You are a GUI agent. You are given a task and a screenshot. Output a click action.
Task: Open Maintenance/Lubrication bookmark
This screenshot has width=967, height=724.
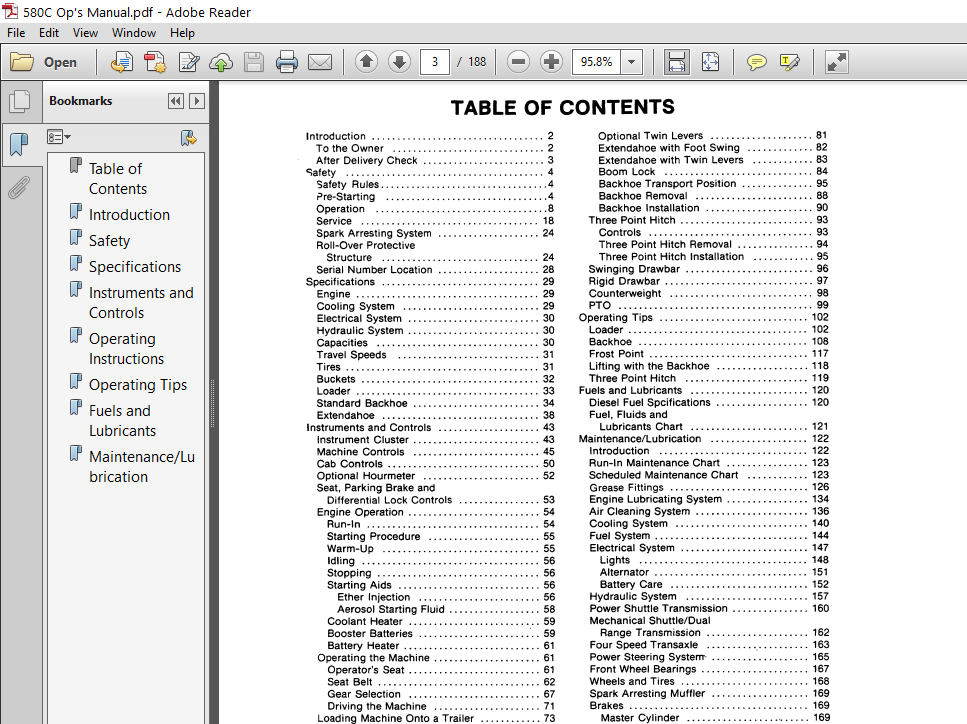coord(142,466)
